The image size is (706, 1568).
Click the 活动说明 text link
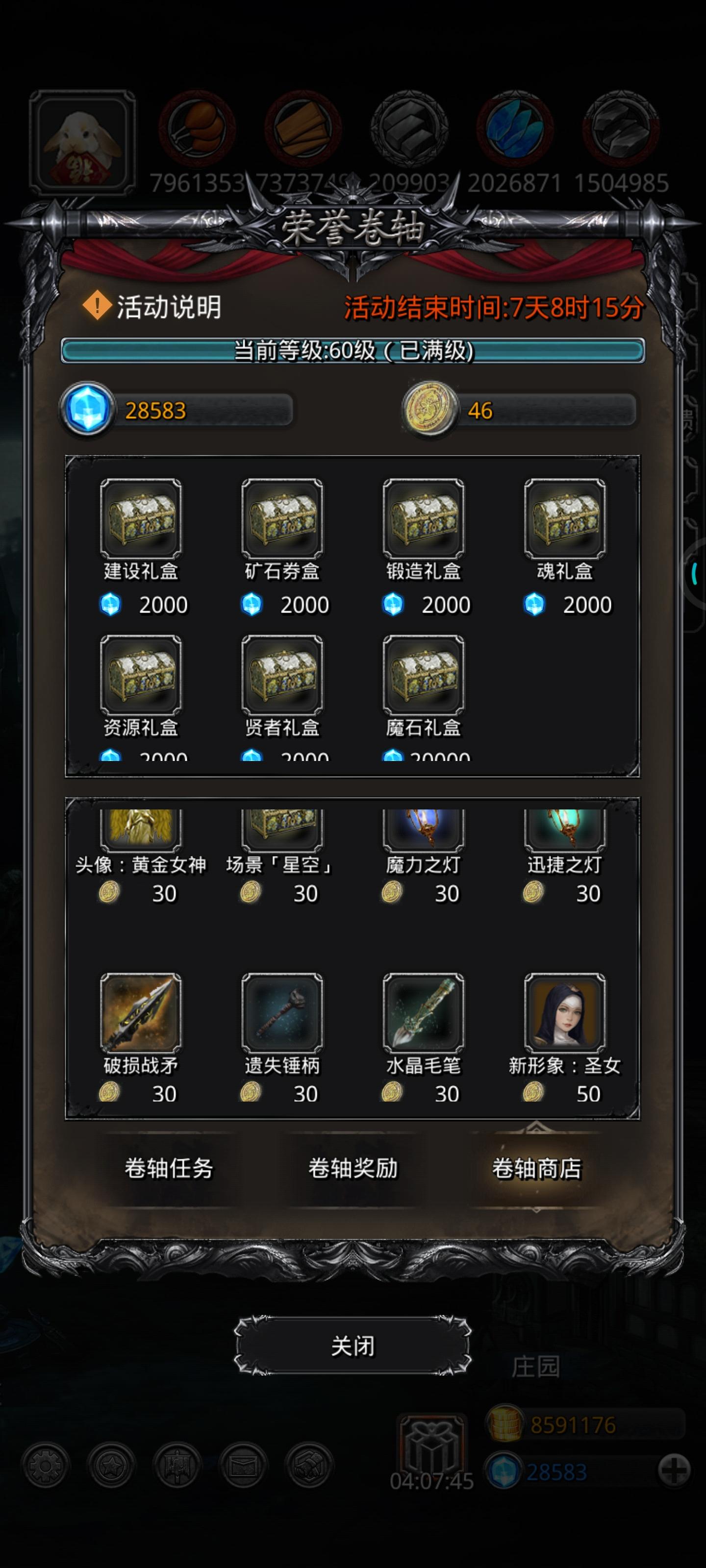[x=169, y=307]
